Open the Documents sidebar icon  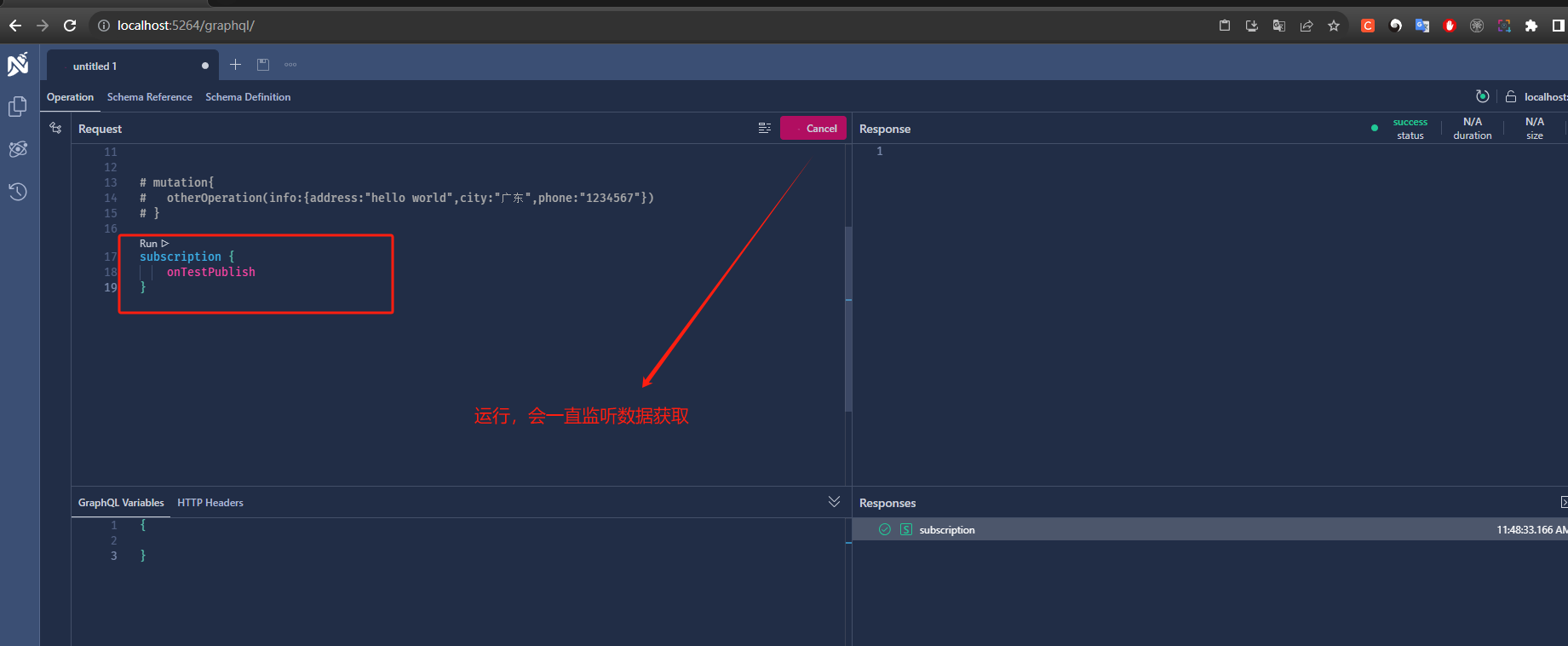tap(18, 107)
